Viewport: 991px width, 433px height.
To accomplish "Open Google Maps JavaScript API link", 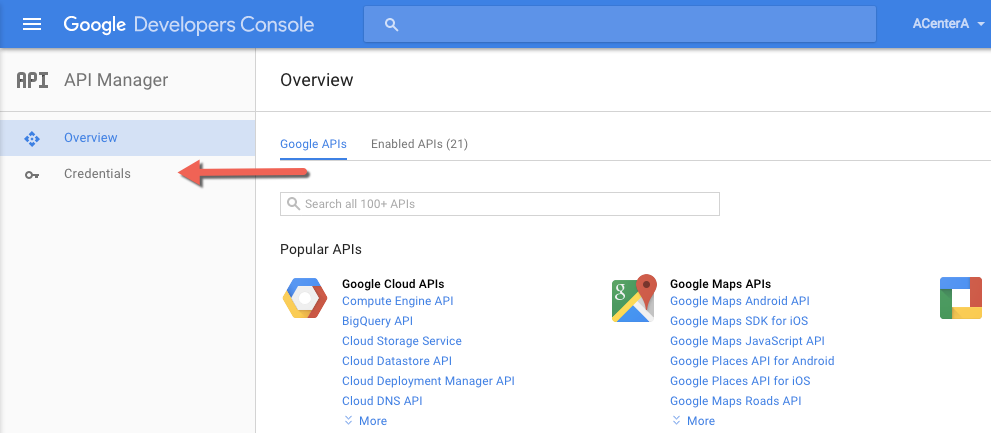I will (x=746, y=341).
